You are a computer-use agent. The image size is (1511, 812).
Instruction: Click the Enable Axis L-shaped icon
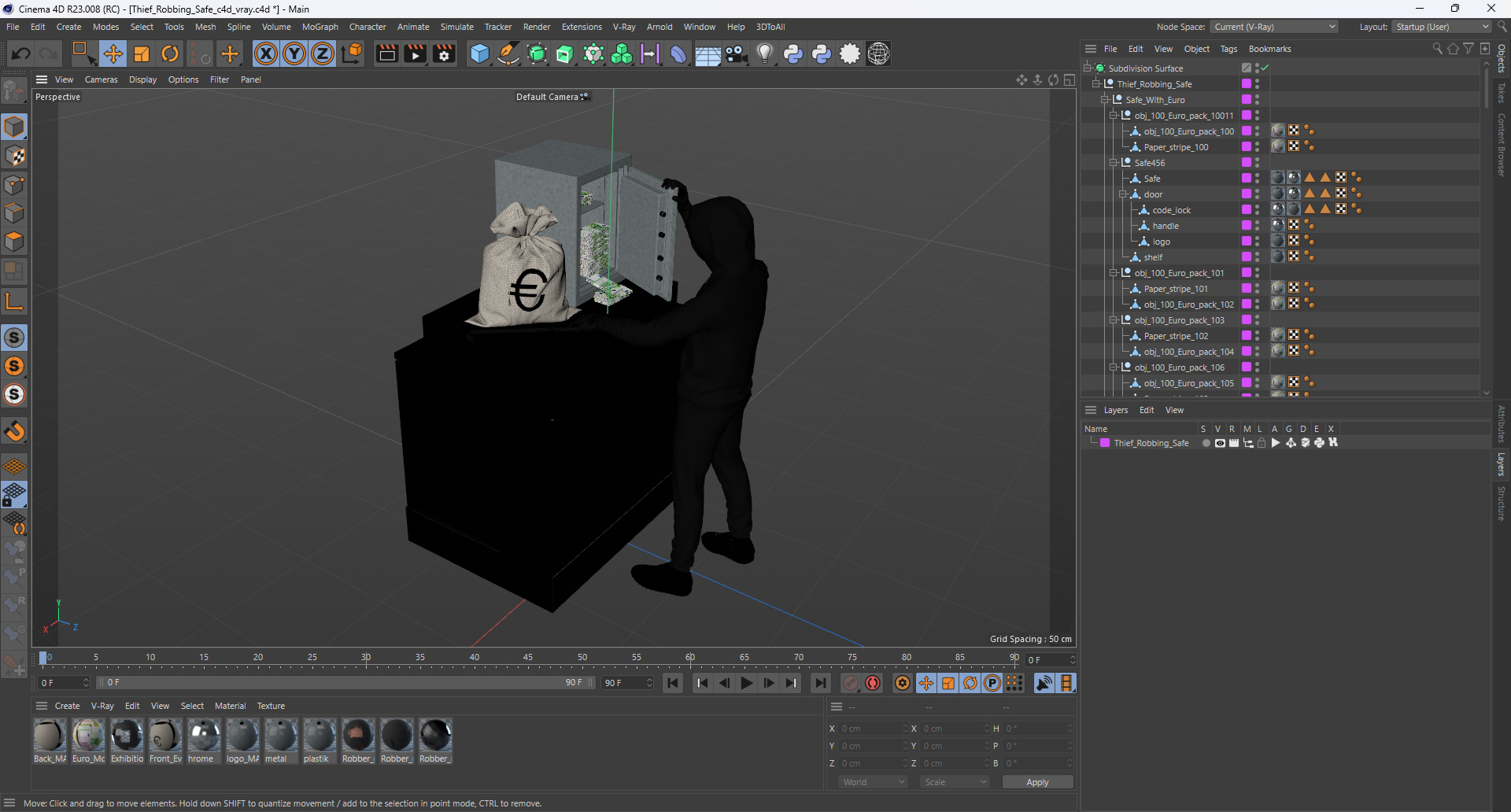[14, 301]
